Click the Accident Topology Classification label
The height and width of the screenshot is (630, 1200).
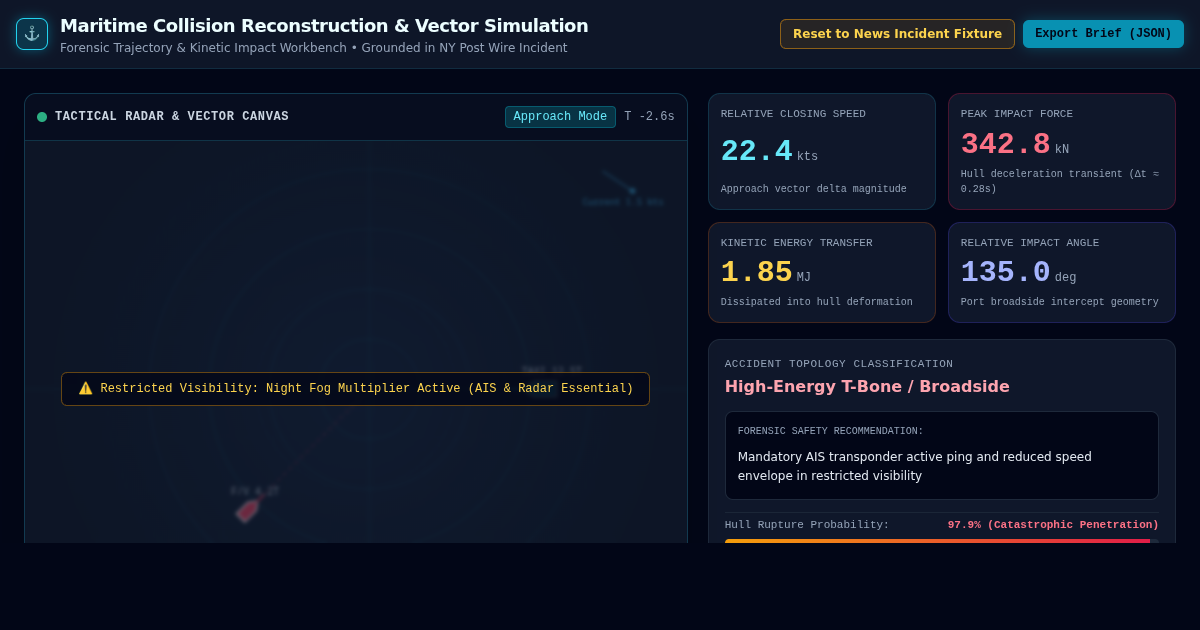[x=839, y=364]
